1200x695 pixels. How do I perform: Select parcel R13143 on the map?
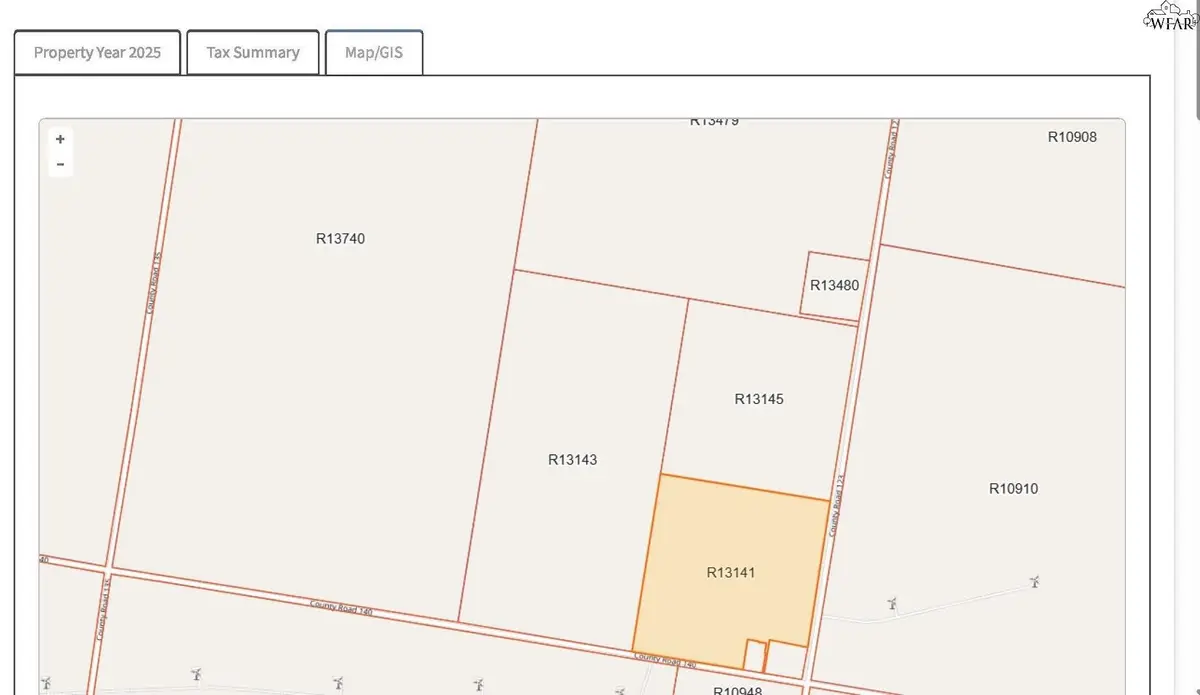572,459
